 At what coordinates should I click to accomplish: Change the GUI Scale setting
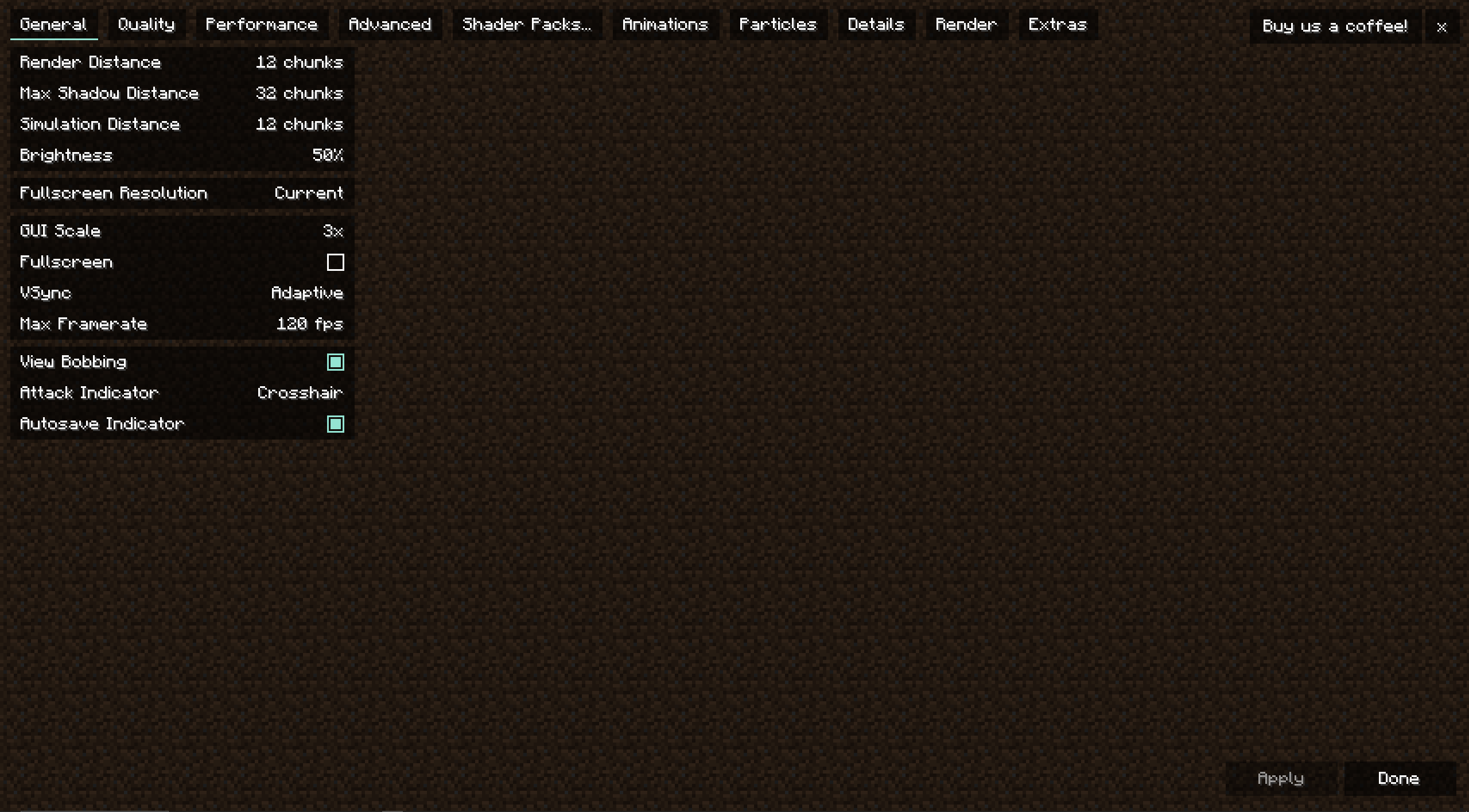point(334,230)
